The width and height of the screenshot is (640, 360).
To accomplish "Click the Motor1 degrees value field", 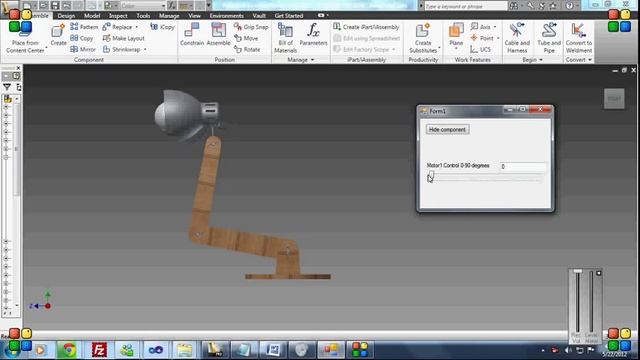I will point(522,167).
